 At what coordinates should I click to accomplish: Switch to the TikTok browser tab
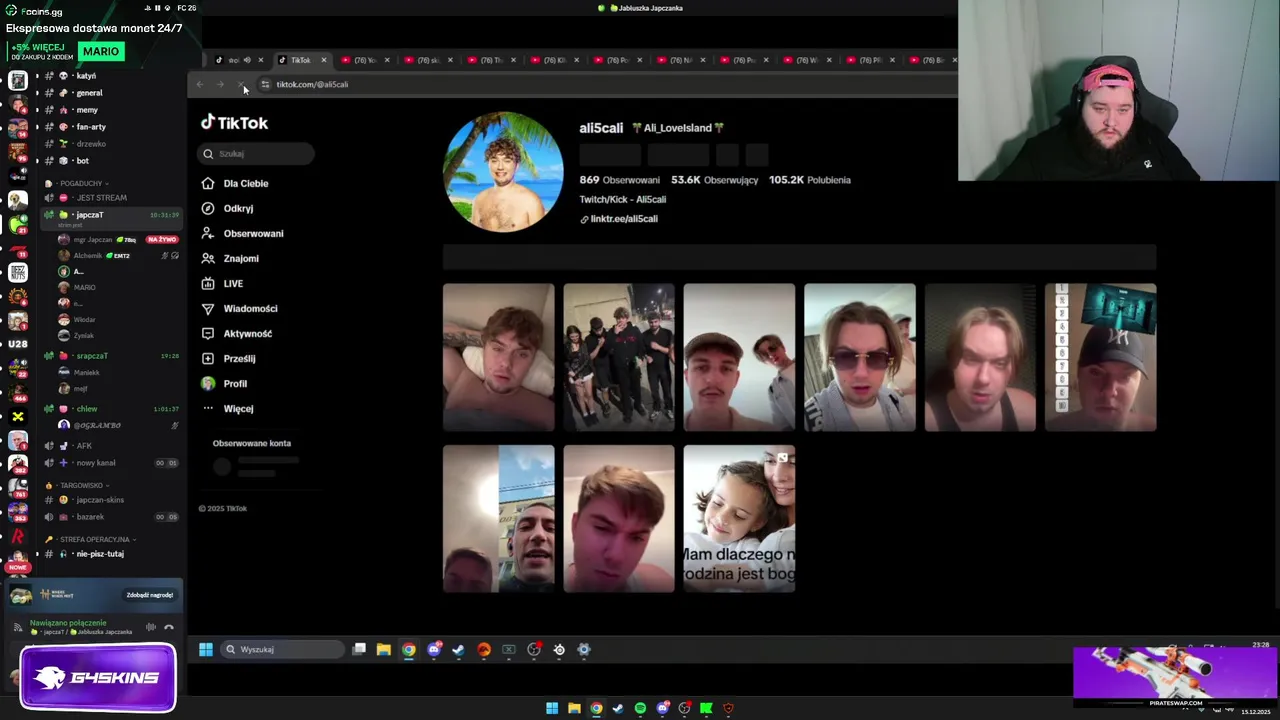pos(300,60)
